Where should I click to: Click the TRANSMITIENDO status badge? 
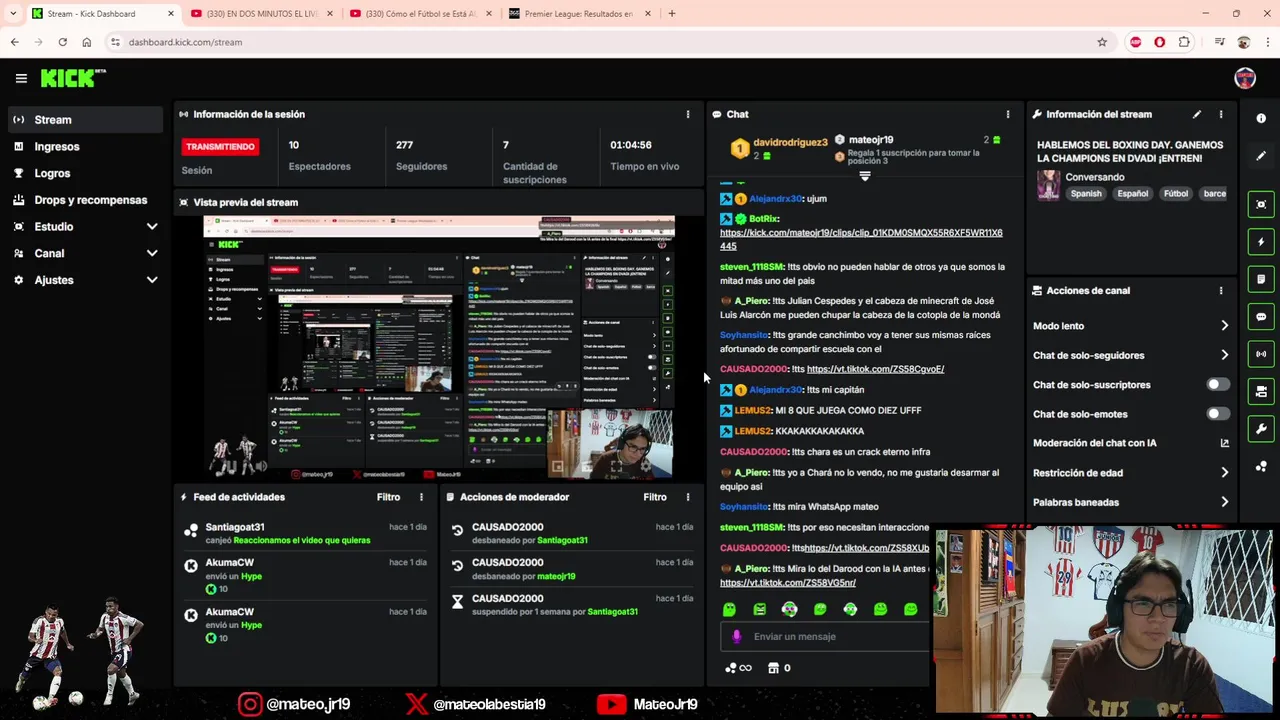pos(220,147)
